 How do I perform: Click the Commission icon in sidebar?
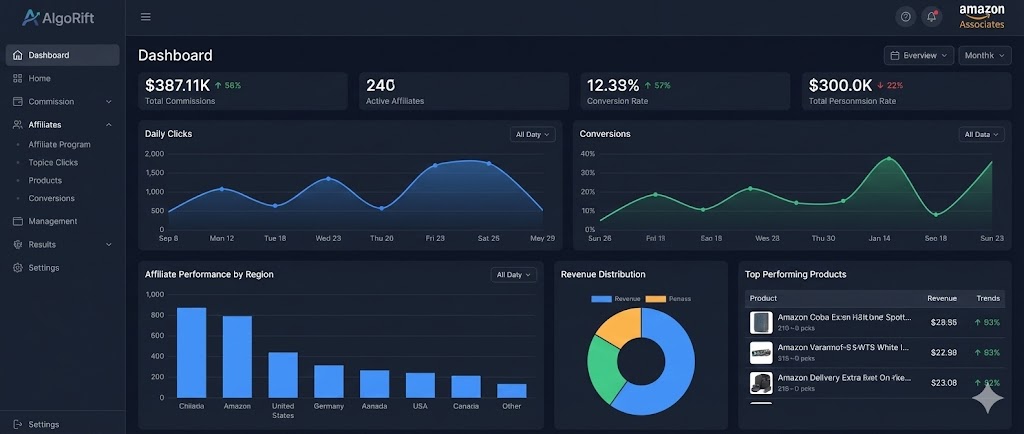[18, 102]
